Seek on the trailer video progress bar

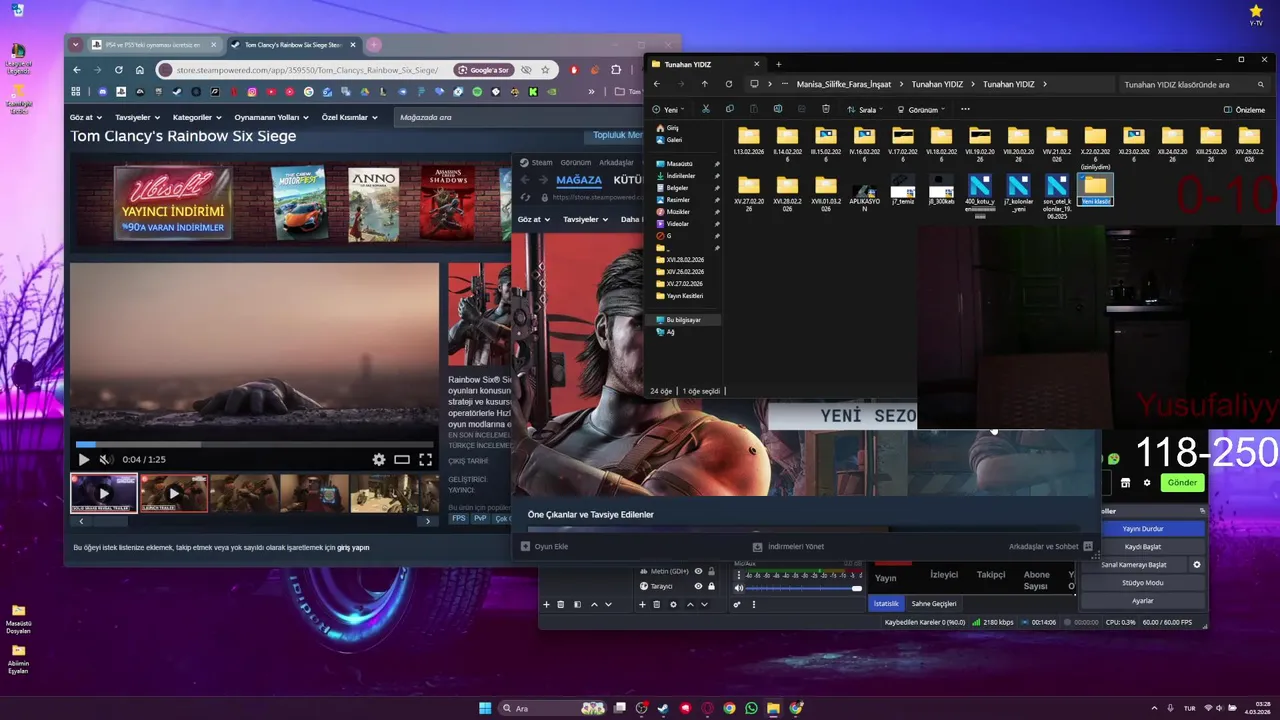254,444
